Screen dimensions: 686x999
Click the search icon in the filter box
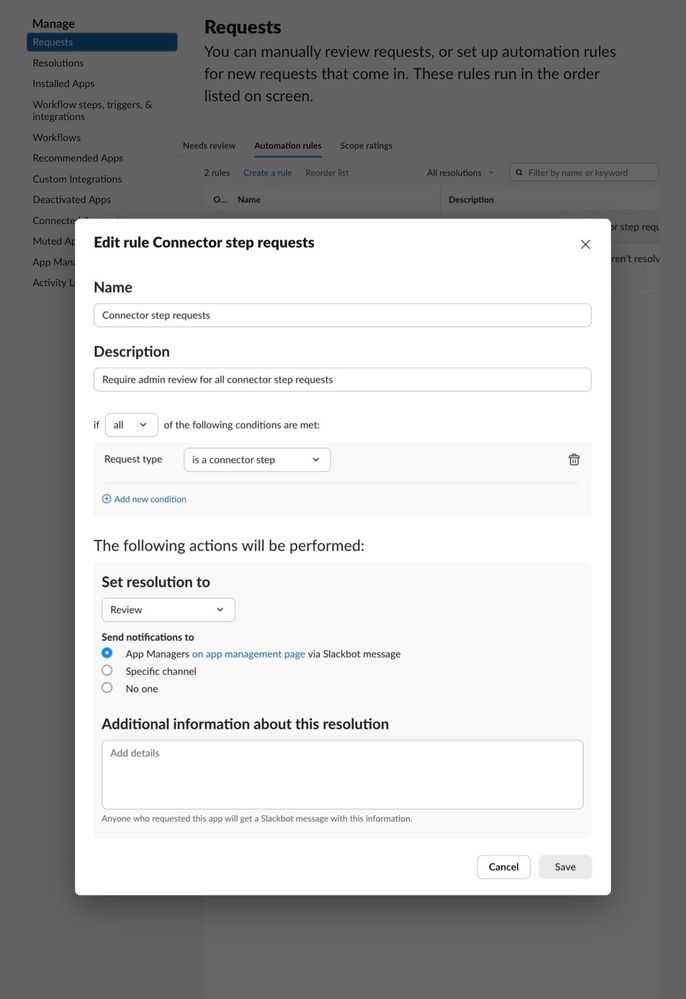(x=519, y=173)
